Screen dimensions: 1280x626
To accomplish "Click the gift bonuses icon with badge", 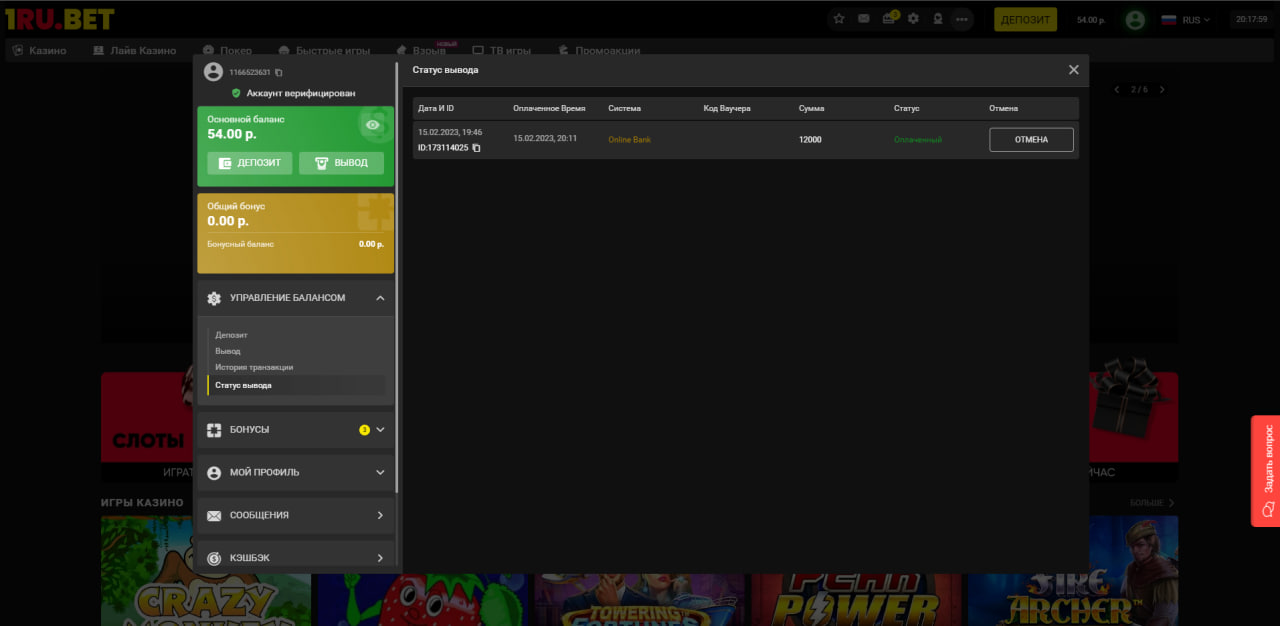I will point(889,19).
